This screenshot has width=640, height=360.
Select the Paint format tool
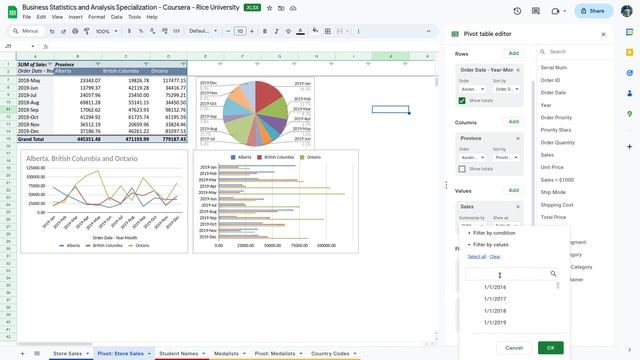[x=87, y=31]
